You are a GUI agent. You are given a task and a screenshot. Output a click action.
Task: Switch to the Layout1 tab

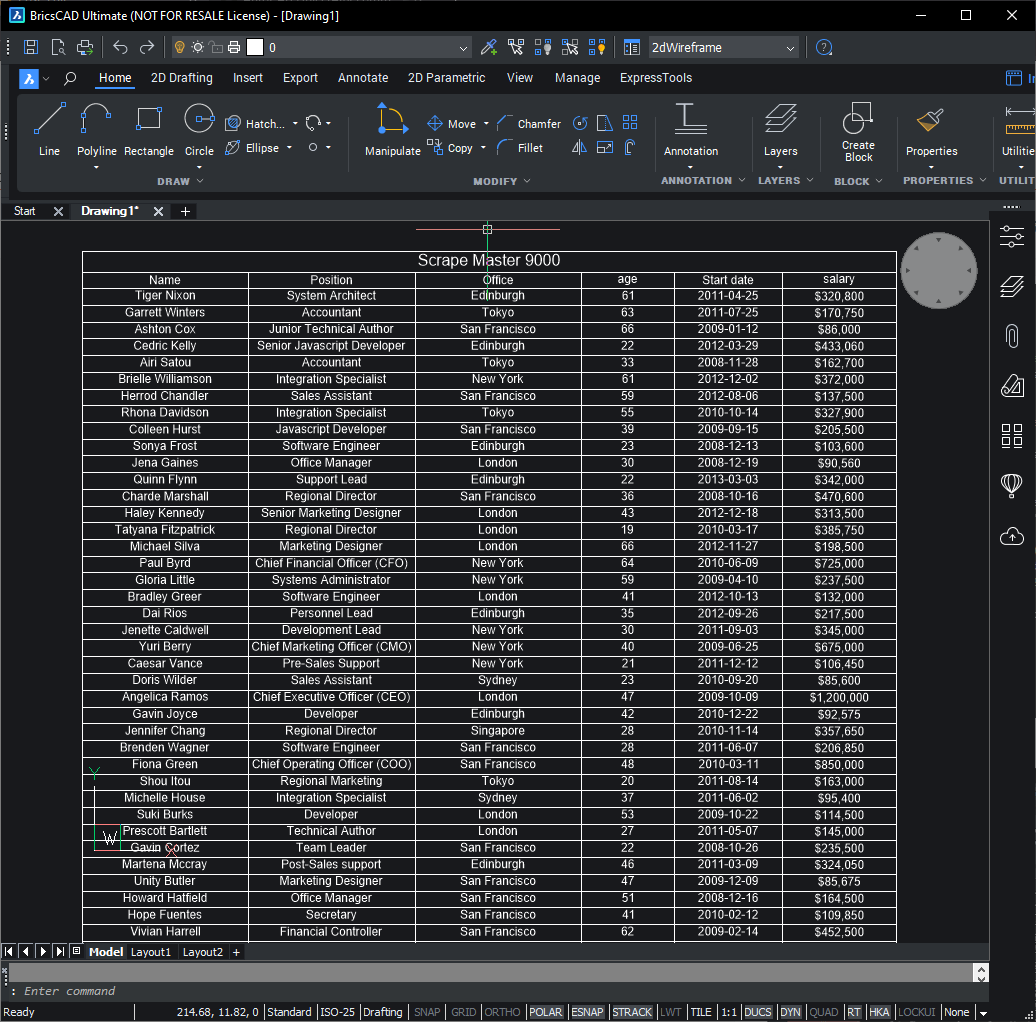coord(151,952)
